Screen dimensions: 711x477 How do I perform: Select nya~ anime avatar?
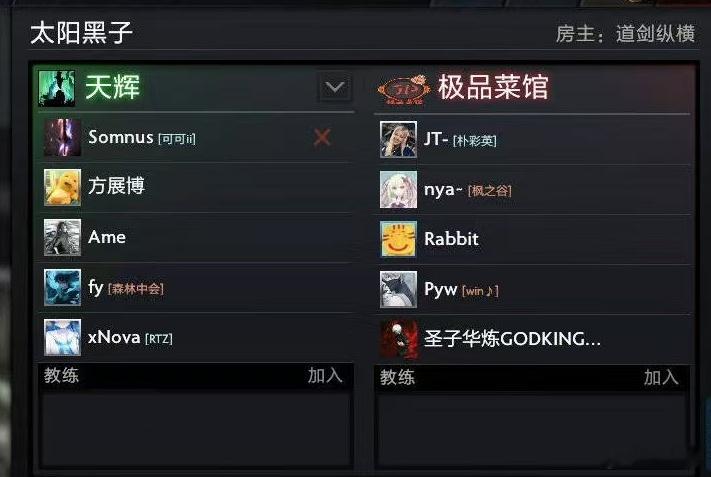[398, 190]
